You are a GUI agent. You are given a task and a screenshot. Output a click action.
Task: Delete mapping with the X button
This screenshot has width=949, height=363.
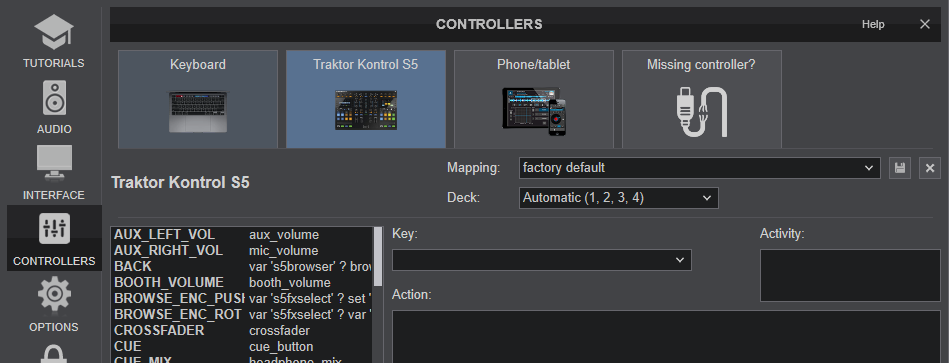pyautogui.click(x=930, y=168)
